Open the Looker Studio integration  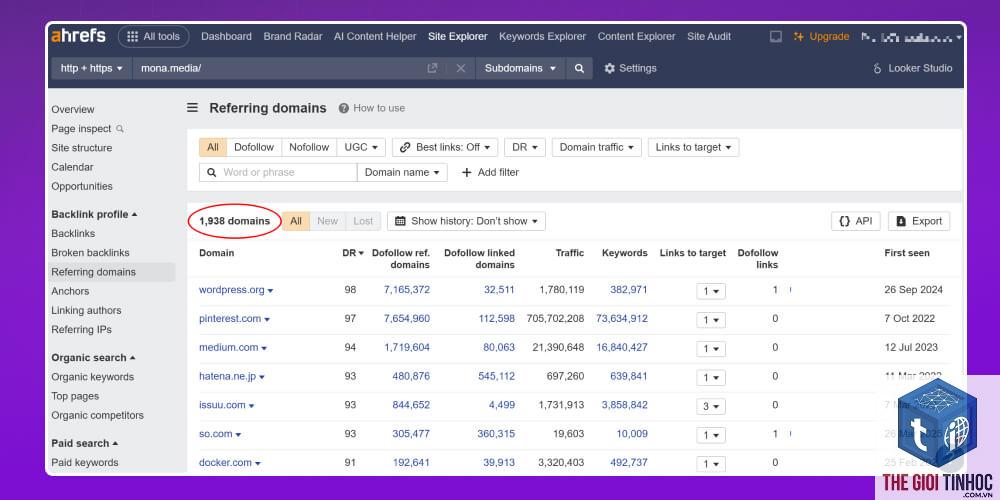[913, 68]
